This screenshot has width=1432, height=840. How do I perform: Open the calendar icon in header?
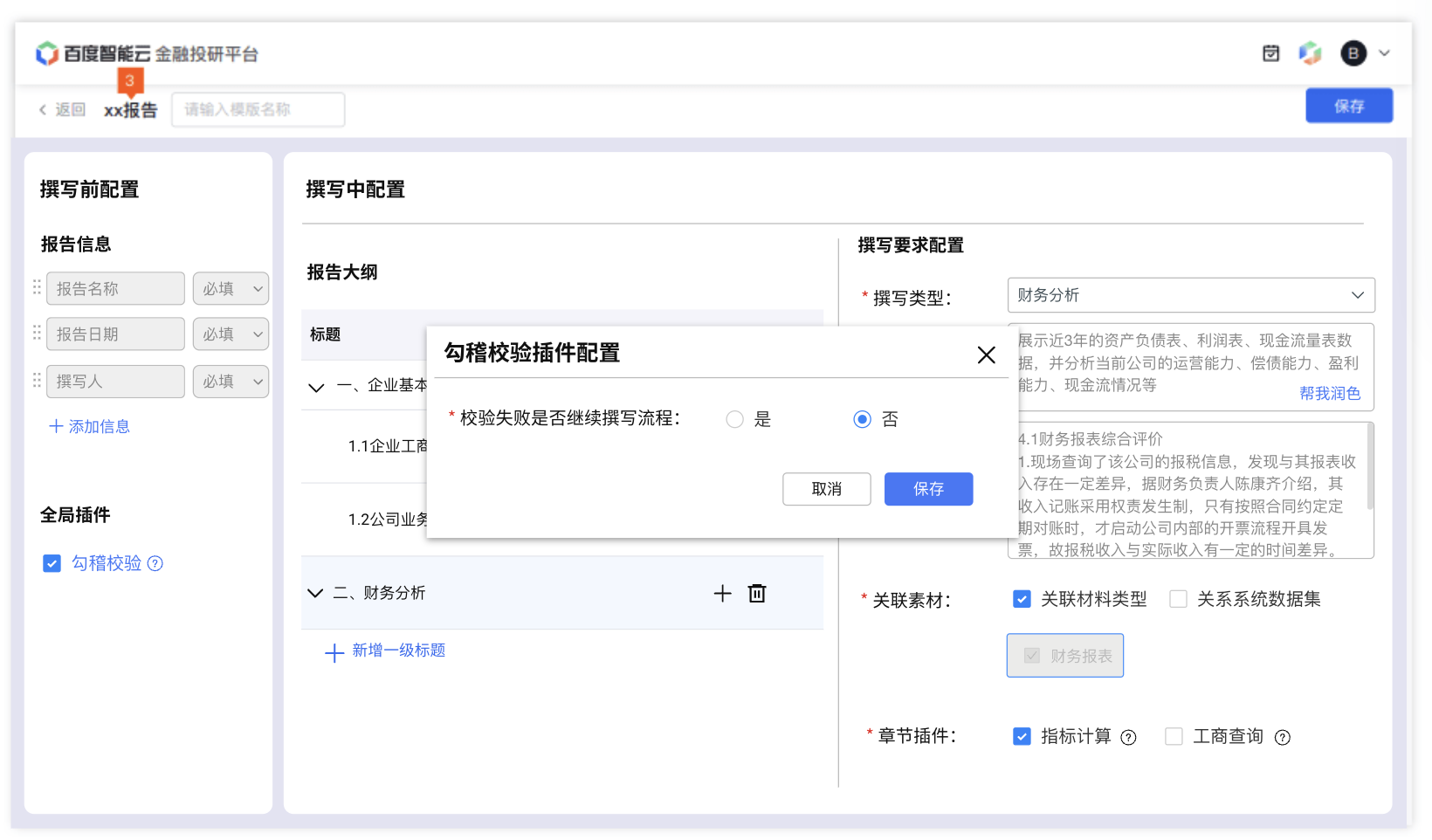pyautogui.click(x=1270, y=53)
